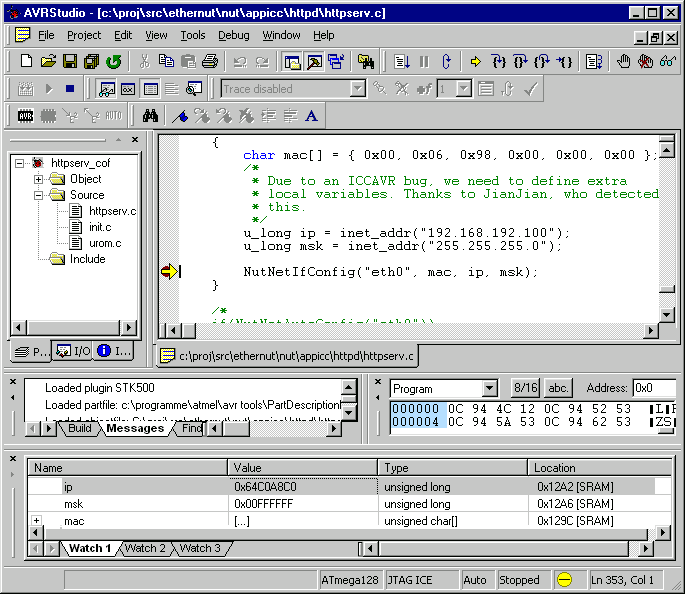This screenshot has height=594, width=685.
Task: Open Quickwatch with the glasses icon
Action: click(x=668, y=62)
